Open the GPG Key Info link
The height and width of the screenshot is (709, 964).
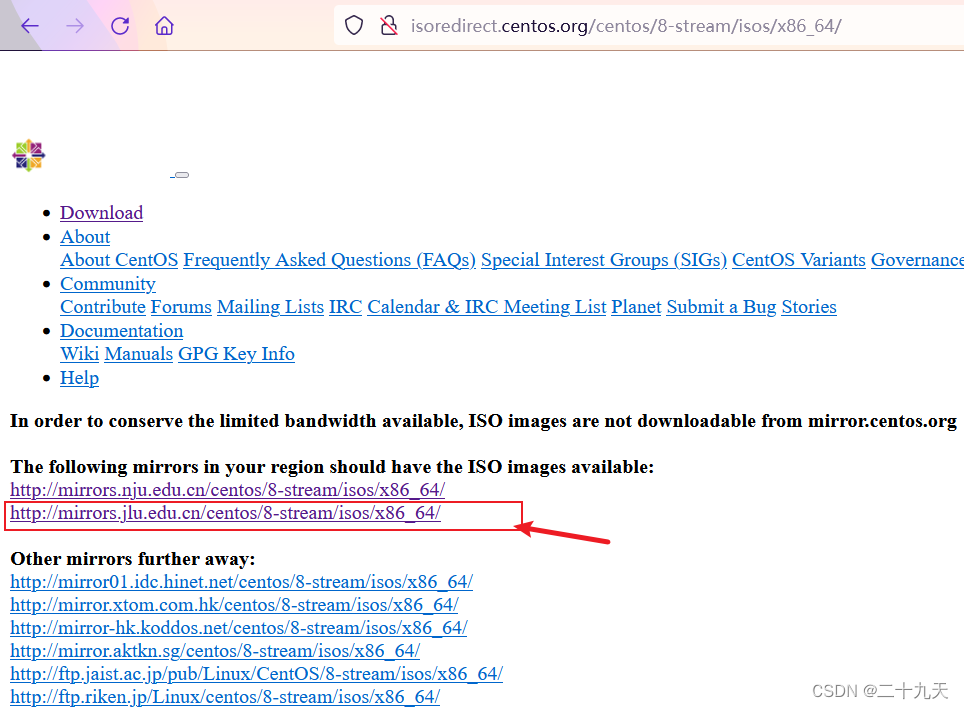coord(236,354)
